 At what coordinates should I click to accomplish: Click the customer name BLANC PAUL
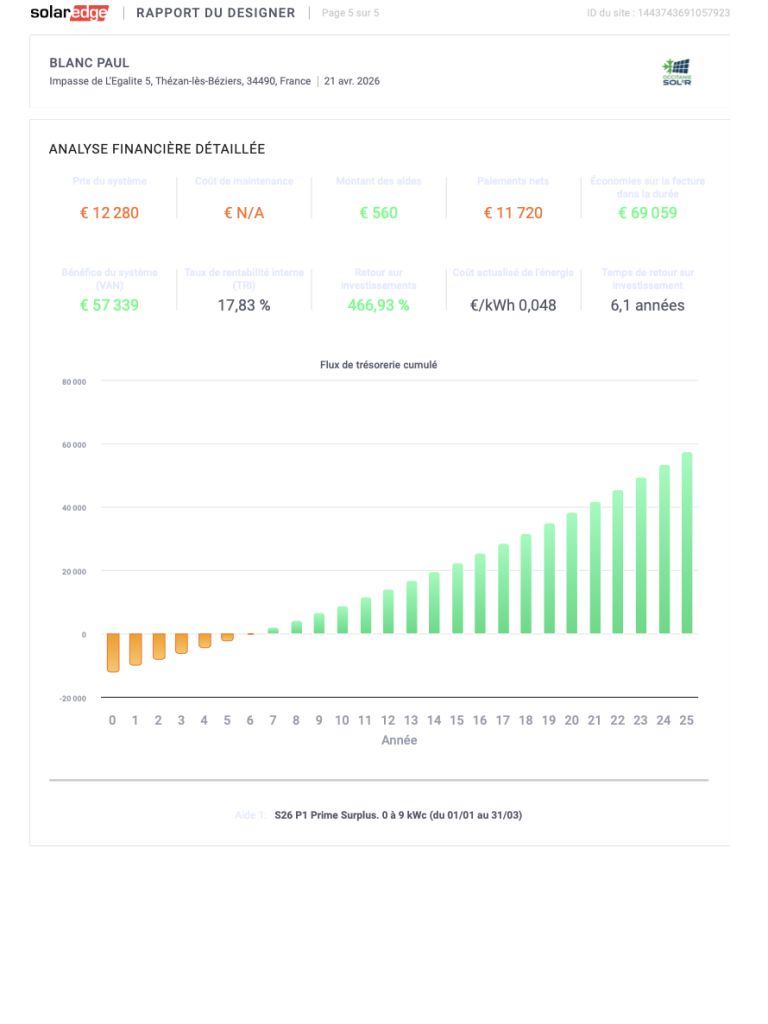click(89, 63)
